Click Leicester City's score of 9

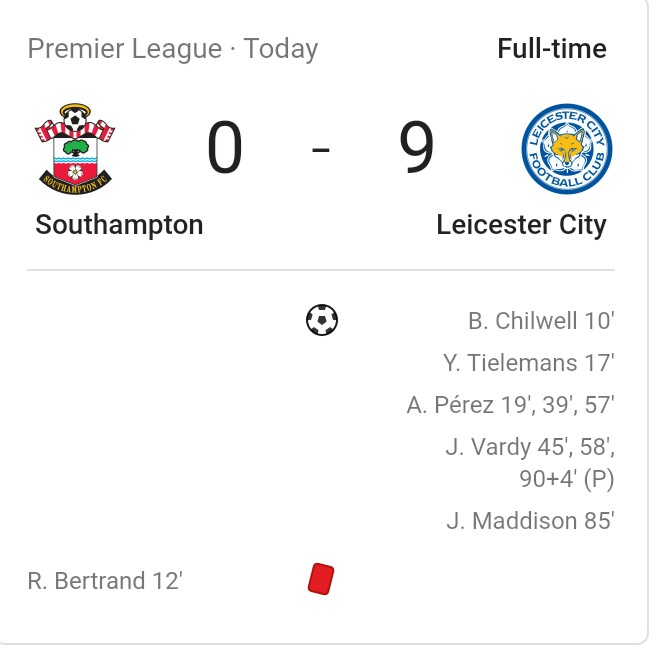[x=416, y=149]
